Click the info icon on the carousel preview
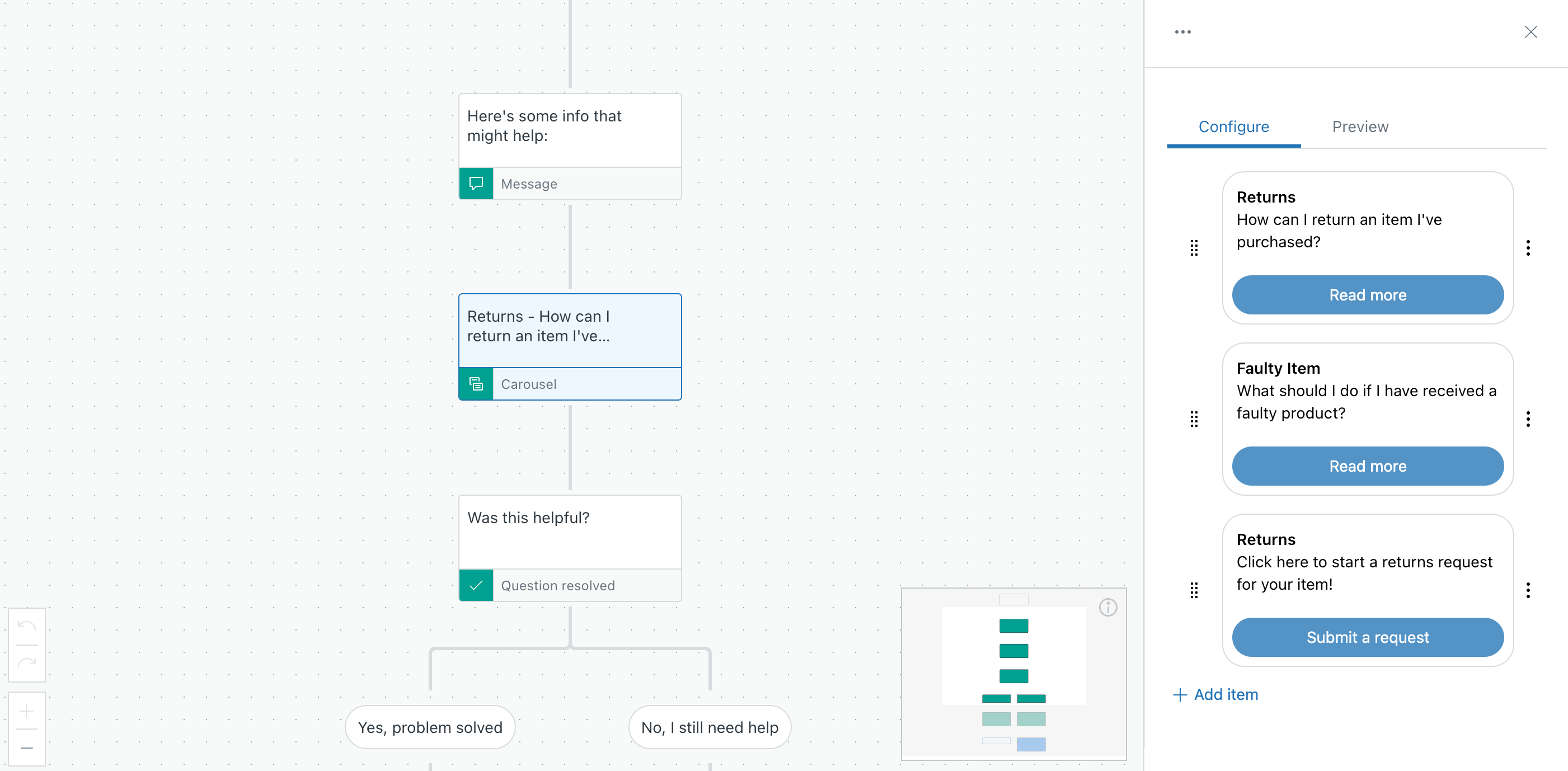This screenshot has height=771, width=1568. (x=1108, y=607)
